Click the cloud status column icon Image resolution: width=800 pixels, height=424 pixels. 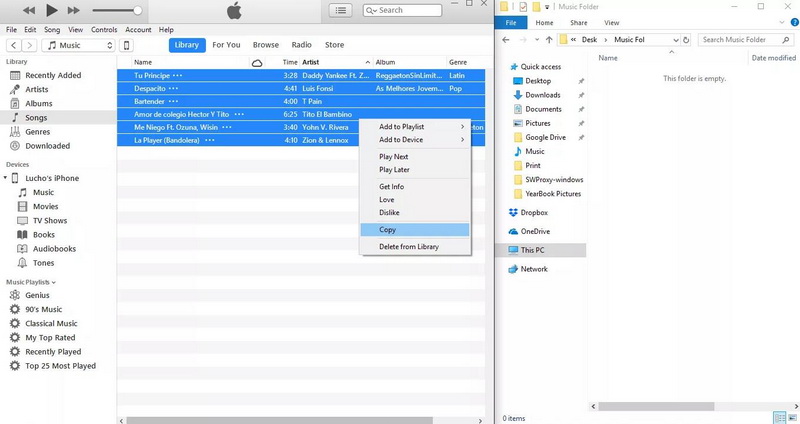[x=257, y=62]
